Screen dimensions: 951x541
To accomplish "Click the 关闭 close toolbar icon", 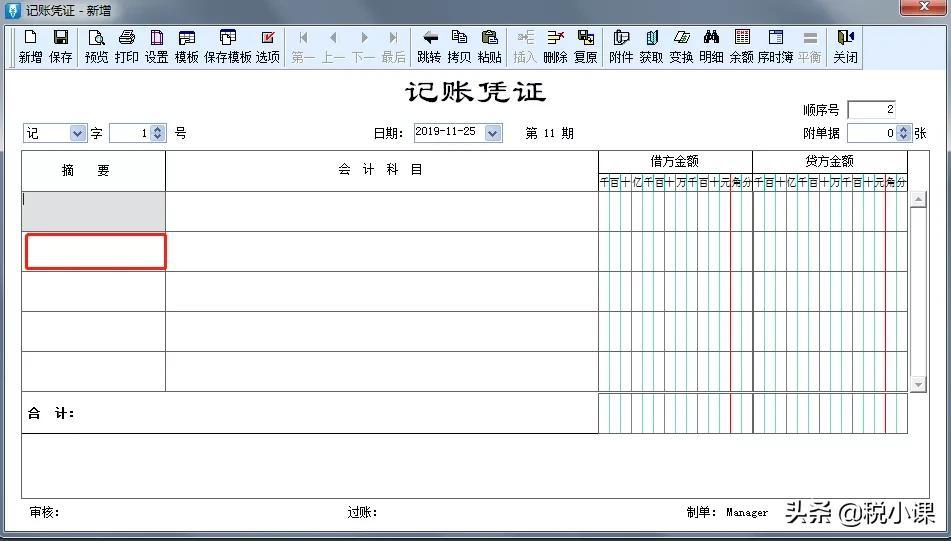I will click(845, 46).
